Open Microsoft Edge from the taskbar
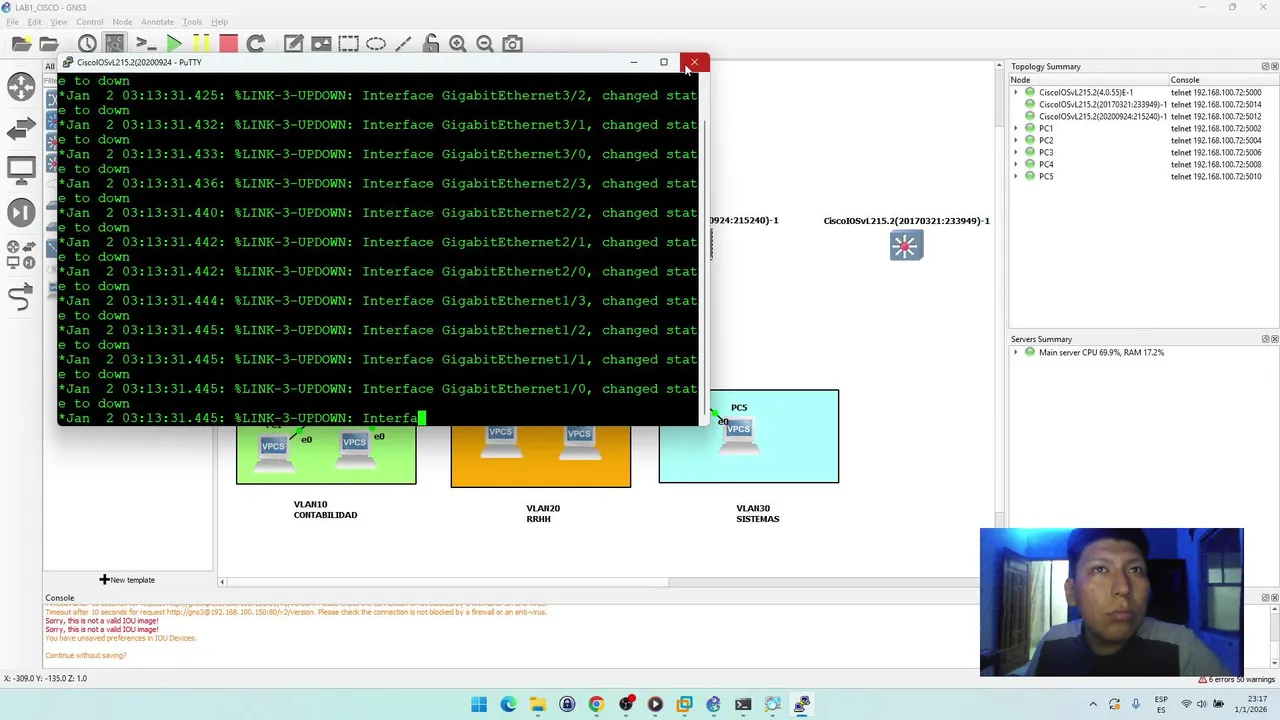The image size is (1280, 720). pos(508,705)
